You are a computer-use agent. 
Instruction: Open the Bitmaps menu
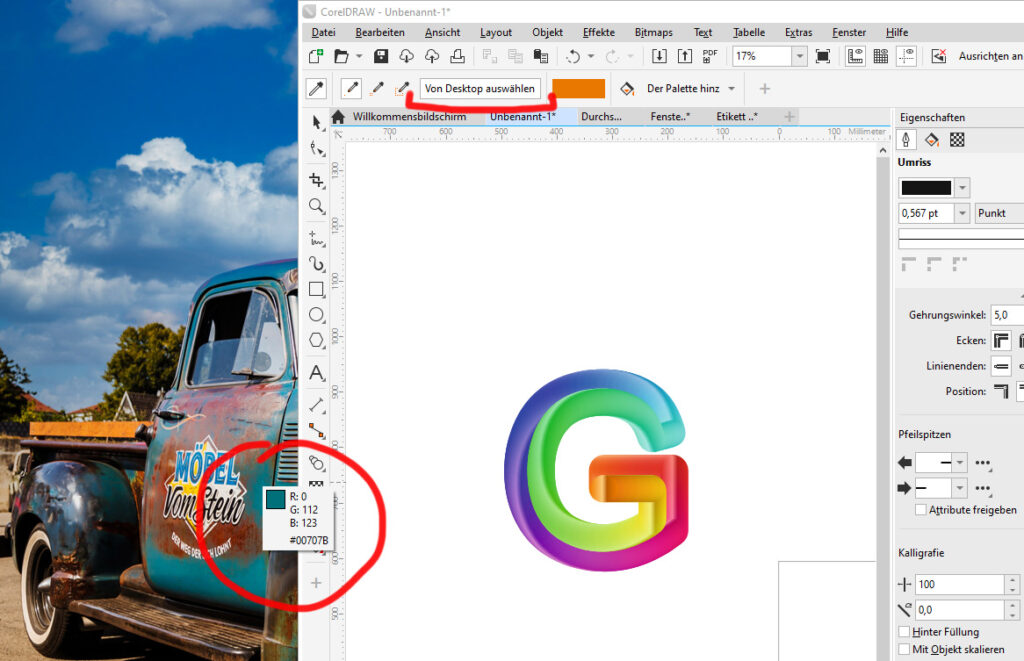tap(654, 32)
